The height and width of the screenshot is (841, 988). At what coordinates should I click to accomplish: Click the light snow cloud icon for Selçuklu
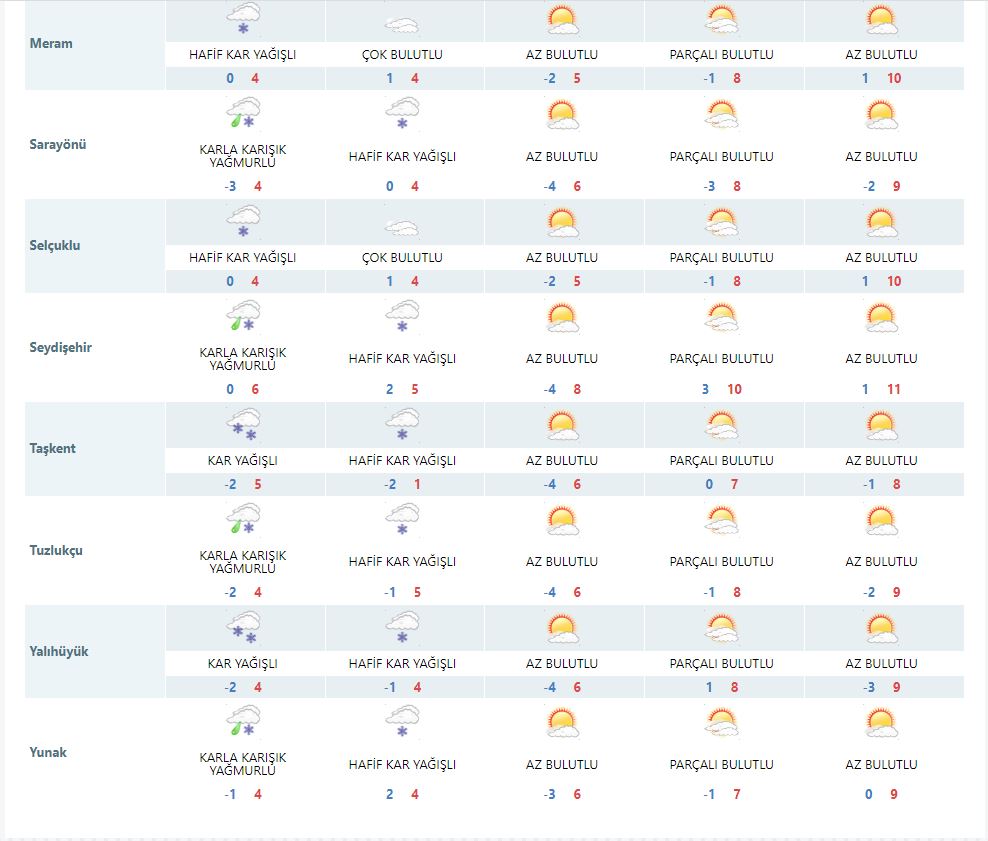(x=243, y=221)
